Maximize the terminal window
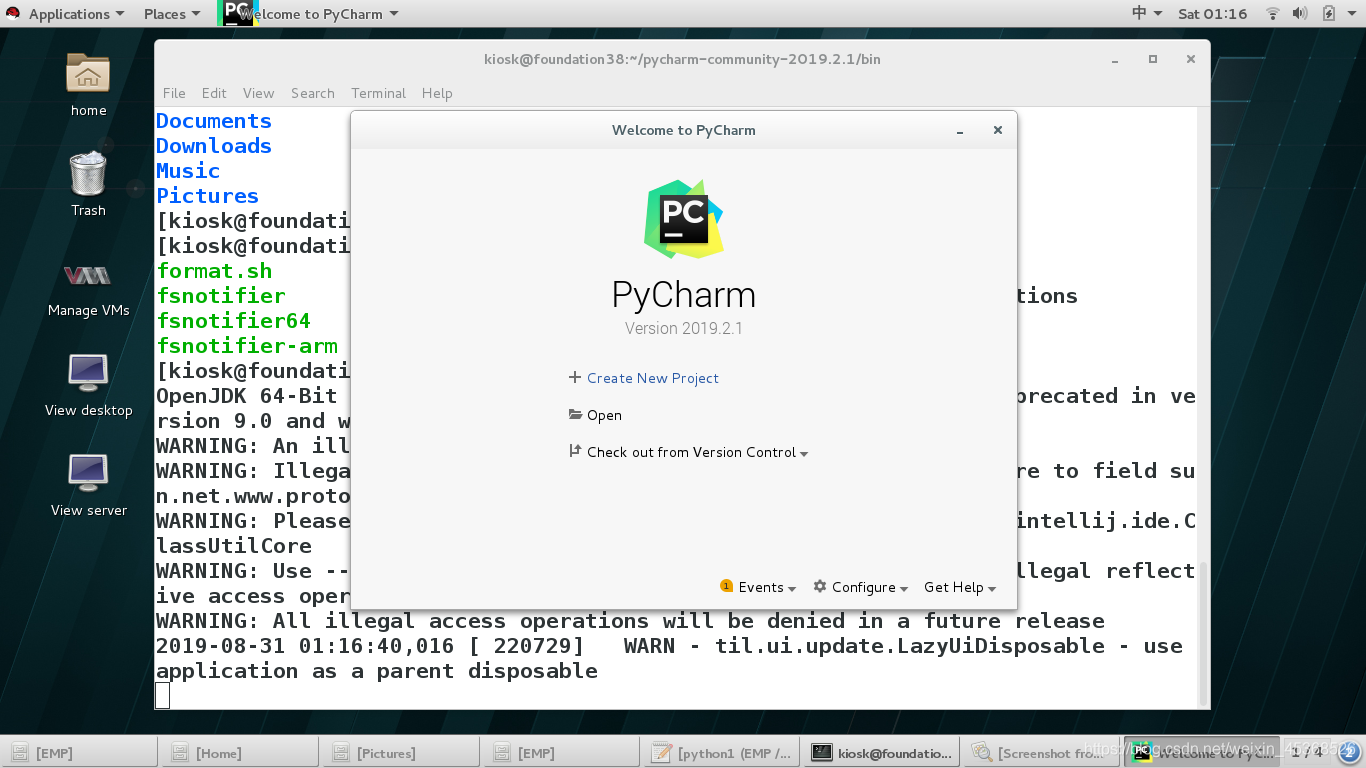The height and width of the screenshot is (768, 1366). 1153,59
